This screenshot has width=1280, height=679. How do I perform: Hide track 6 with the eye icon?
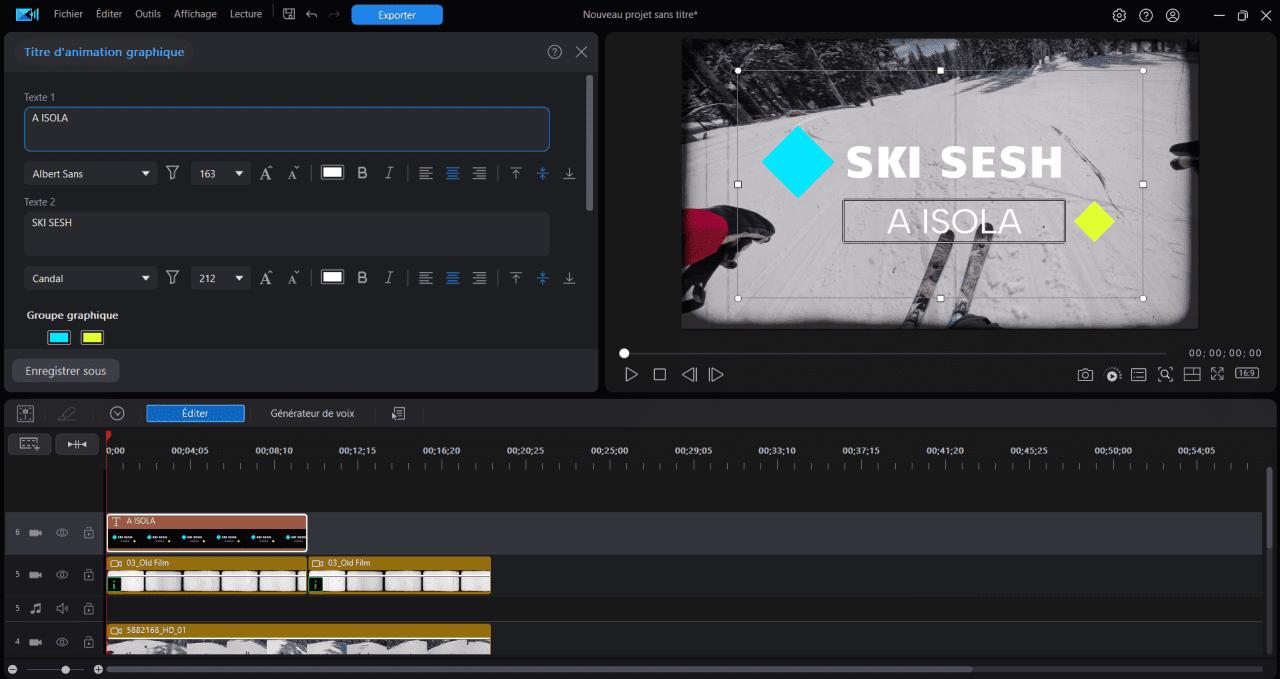pos(62,533)
